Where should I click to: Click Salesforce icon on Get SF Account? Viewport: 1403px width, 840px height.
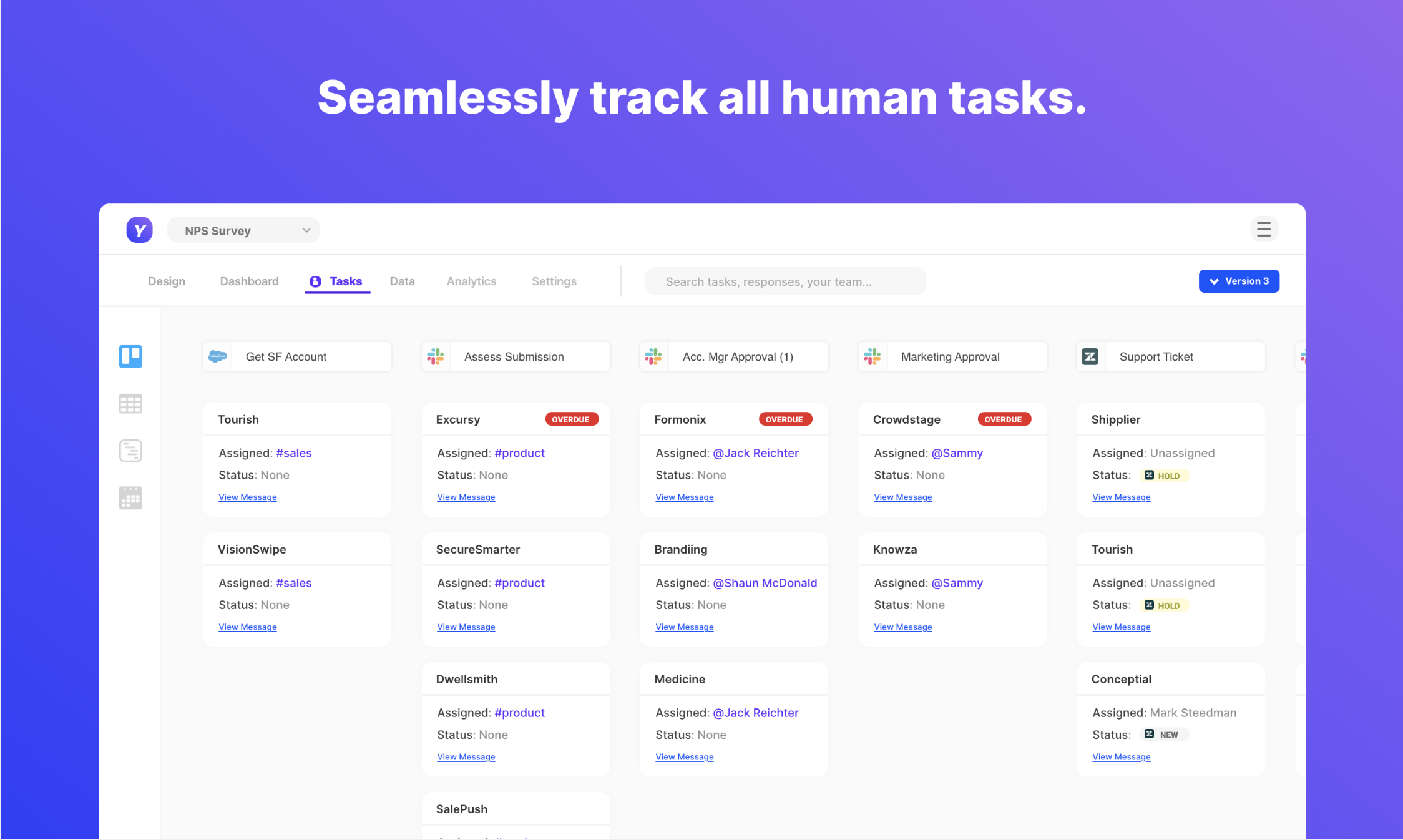pyautogui.click(x=217, y=356)
